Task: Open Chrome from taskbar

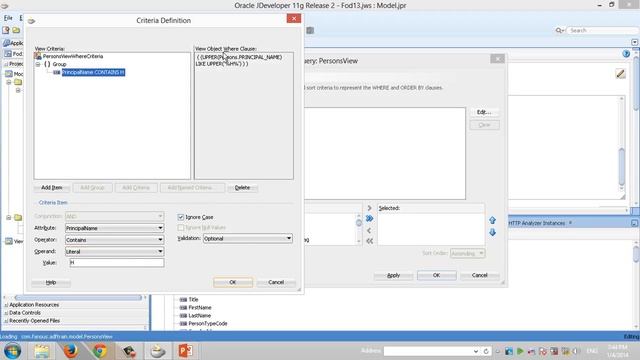Action: tap(100, 351)
